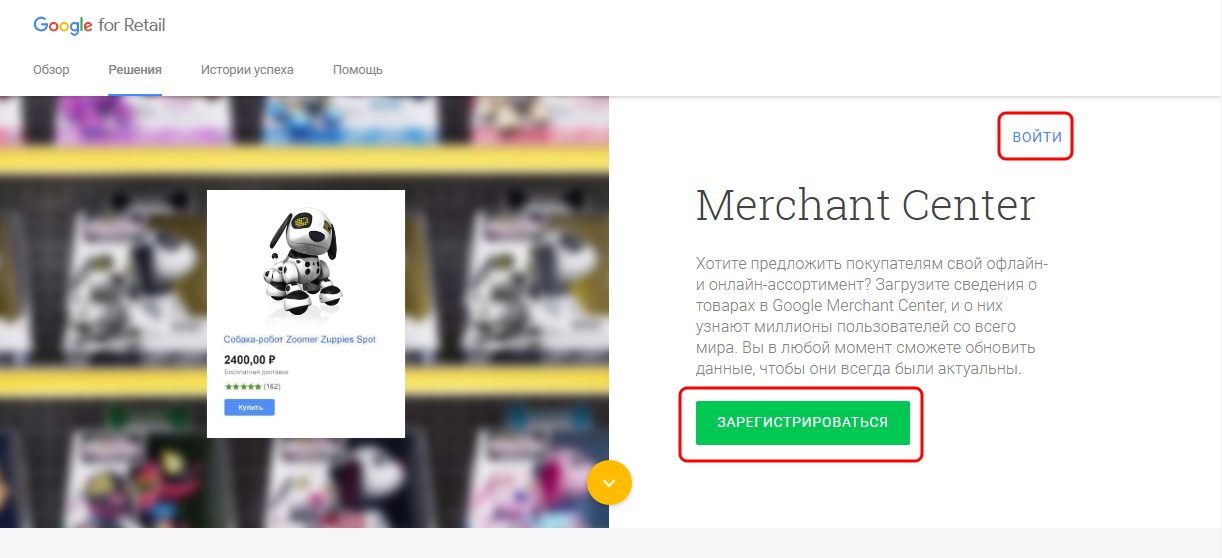Open the Обзор tab
Image resolution: width=1222 pixels, height=558 pixels.
pos(51,70)
